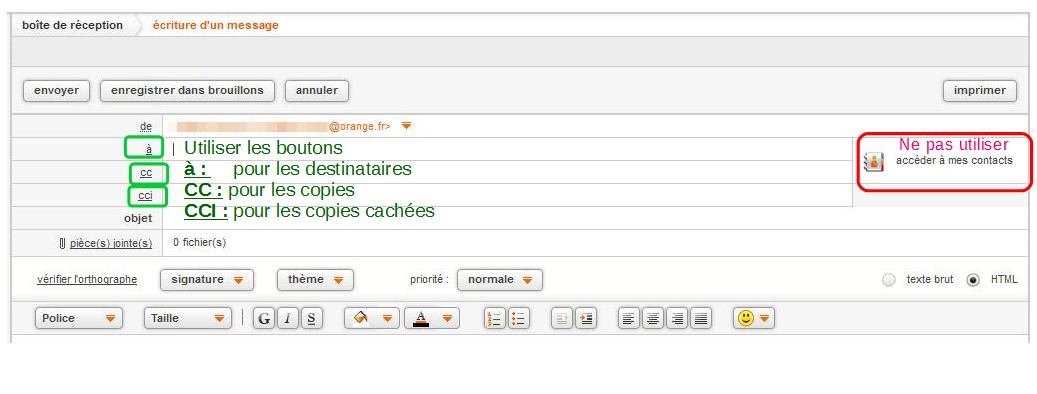Click the annuler button
This screenshot has height=394, width=1037.
click(317, 91)
